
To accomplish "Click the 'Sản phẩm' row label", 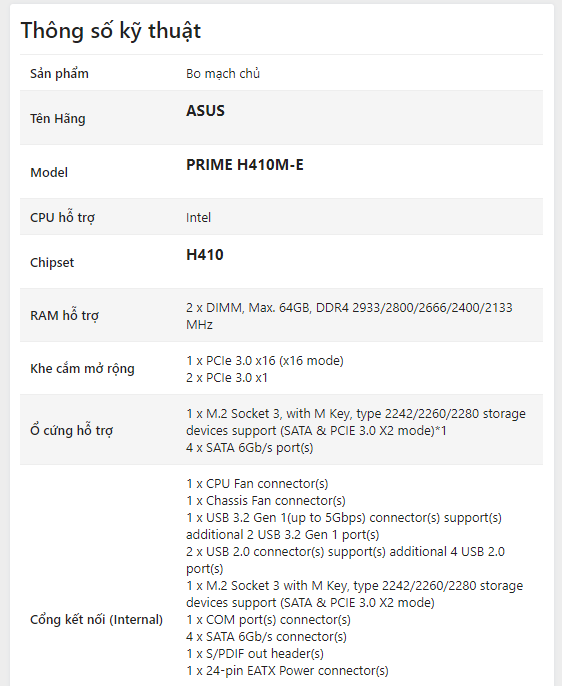I will tap(59, 74).
